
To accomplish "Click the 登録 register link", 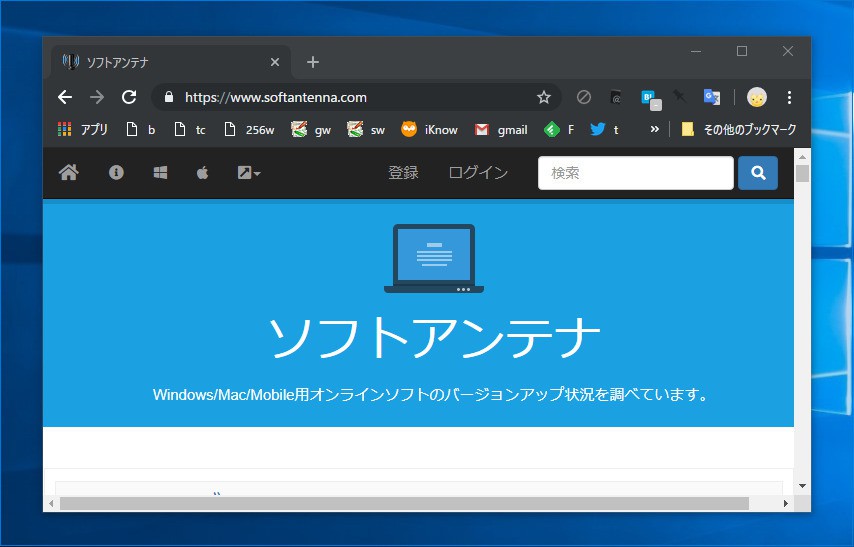I will coord(403,173).
